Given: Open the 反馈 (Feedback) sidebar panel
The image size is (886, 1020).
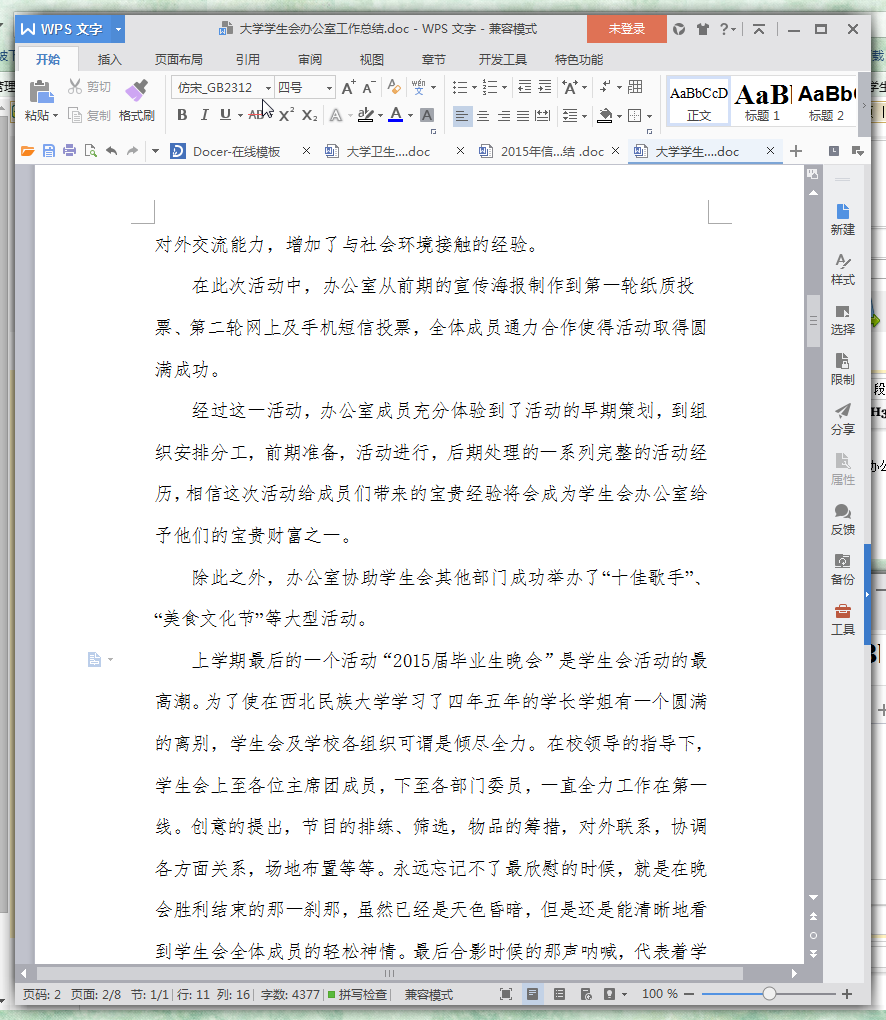Looking at the screenshot, I should 842,520.
